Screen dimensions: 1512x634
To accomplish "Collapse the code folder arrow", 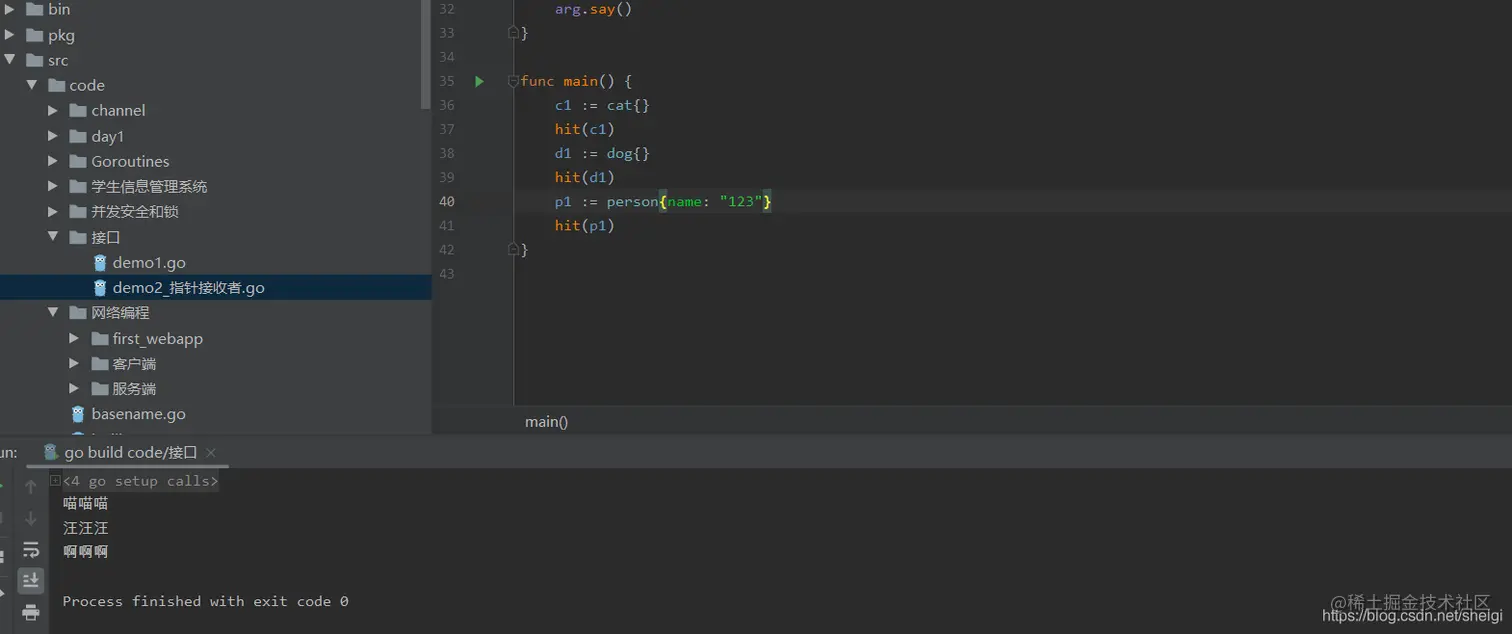I will point(31,85).
